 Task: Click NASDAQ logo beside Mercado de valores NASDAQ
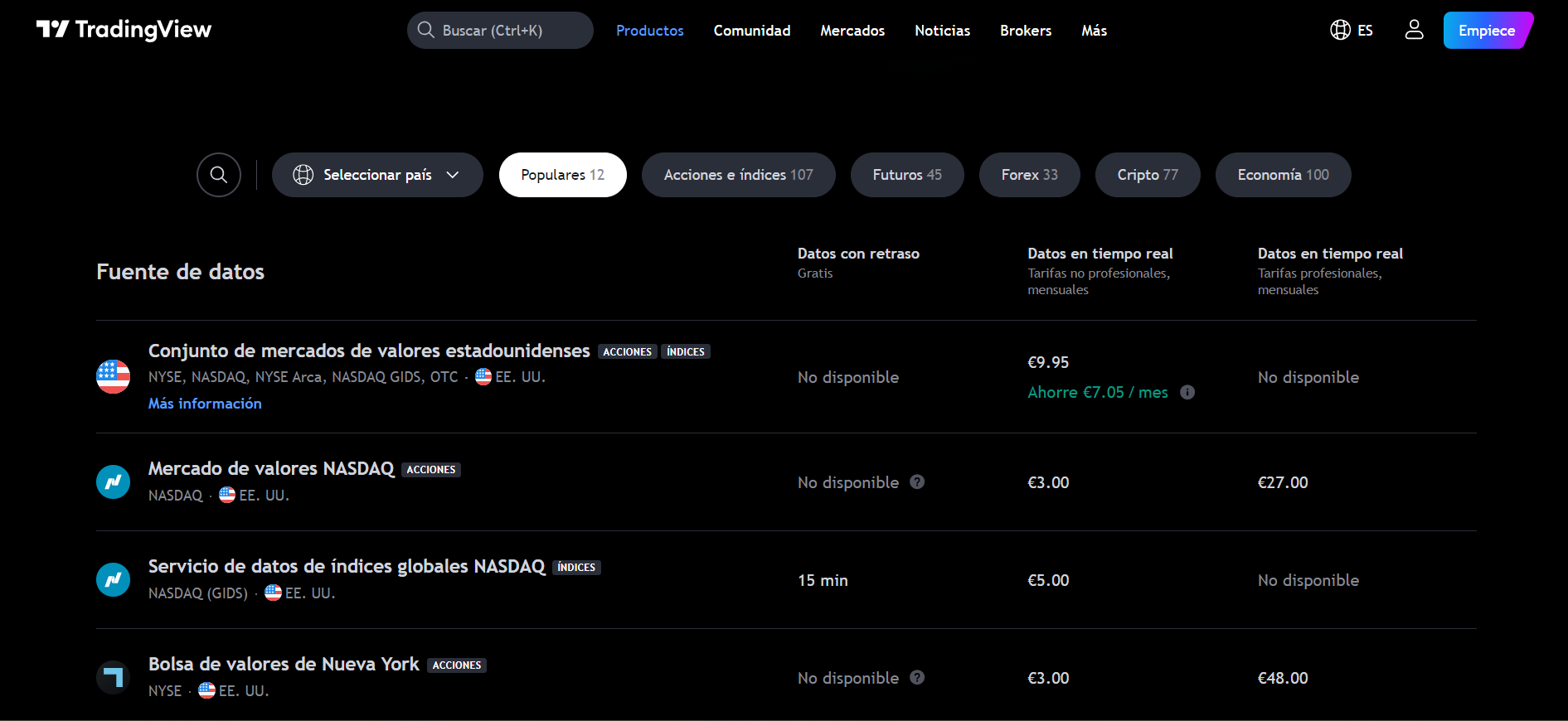113,481
